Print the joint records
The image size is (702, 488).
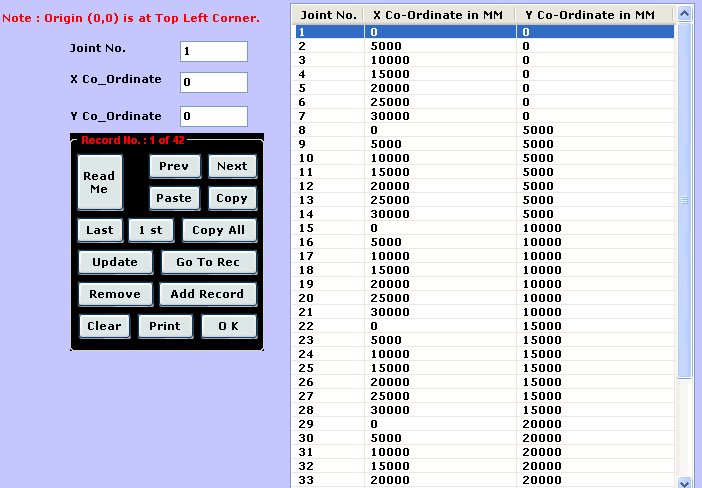point(165,326)
